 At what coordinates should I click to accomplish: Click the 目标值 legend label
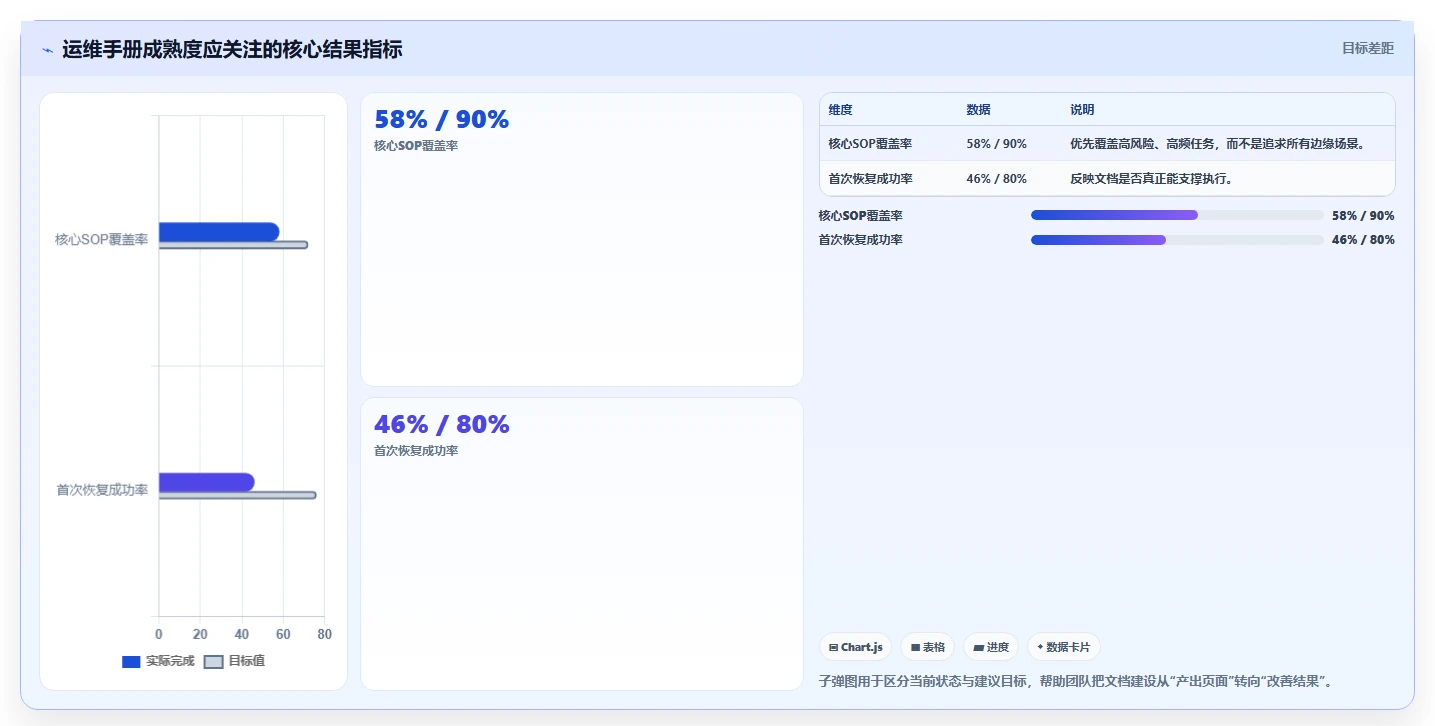(x=247, y=661)
